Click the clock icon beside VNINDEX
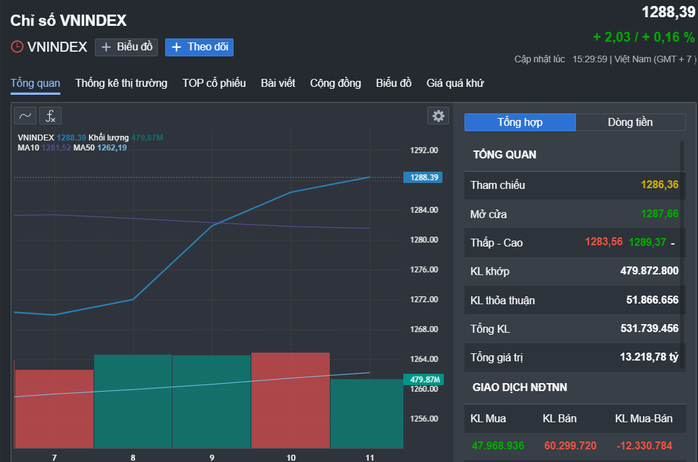 coord(17,47)
